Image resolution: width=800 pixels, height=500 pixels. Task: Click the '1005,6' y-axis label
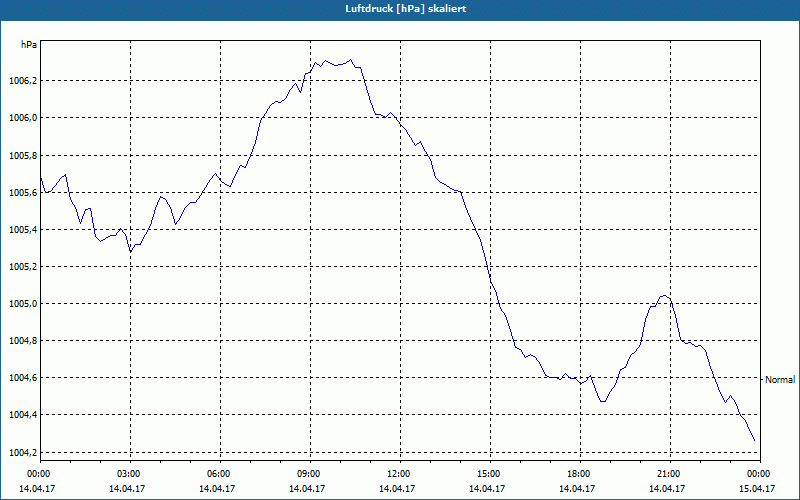point(23,192)
